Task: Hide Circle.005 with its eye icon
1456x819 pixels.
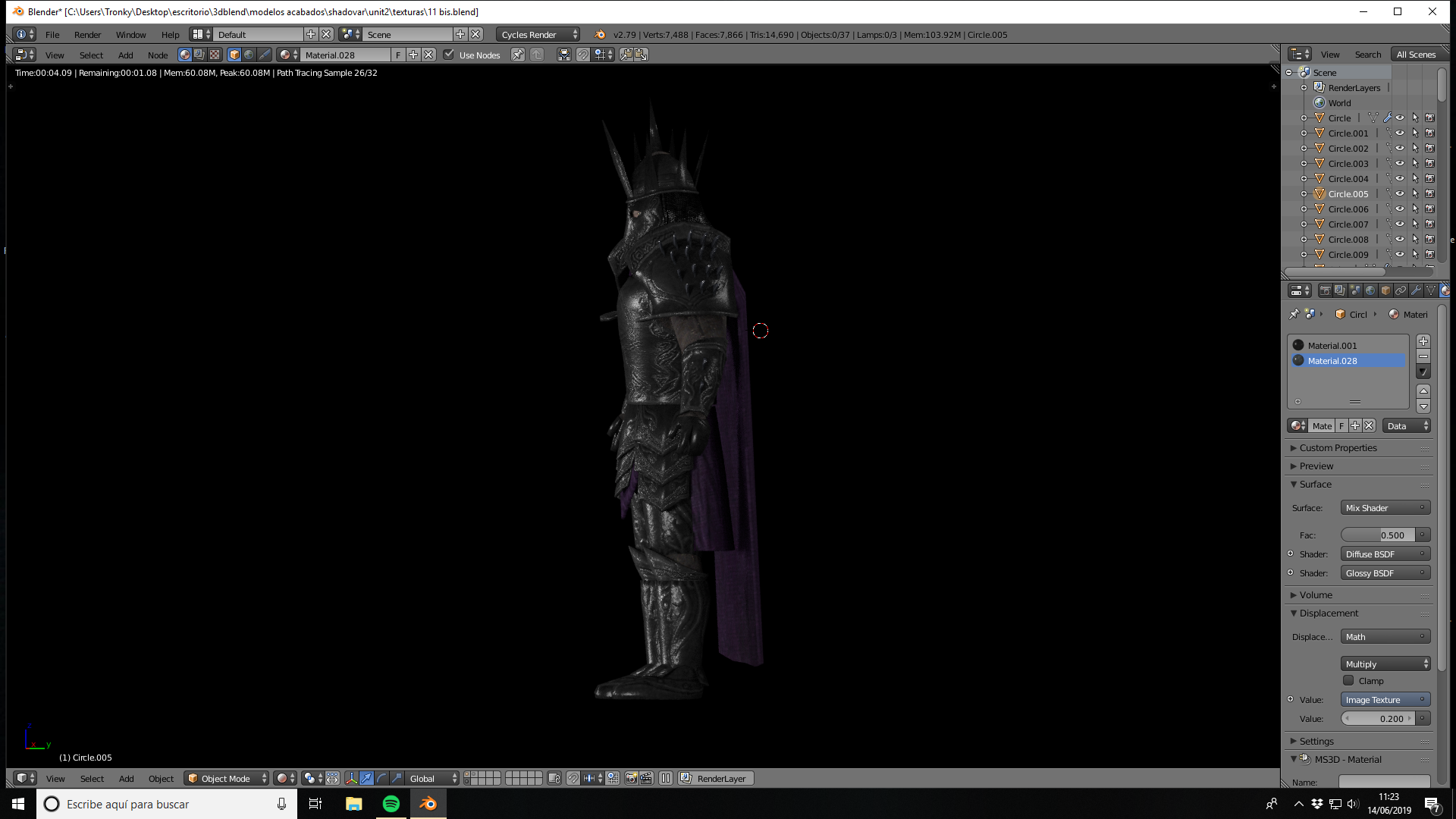Action: tap(1400, 194)
